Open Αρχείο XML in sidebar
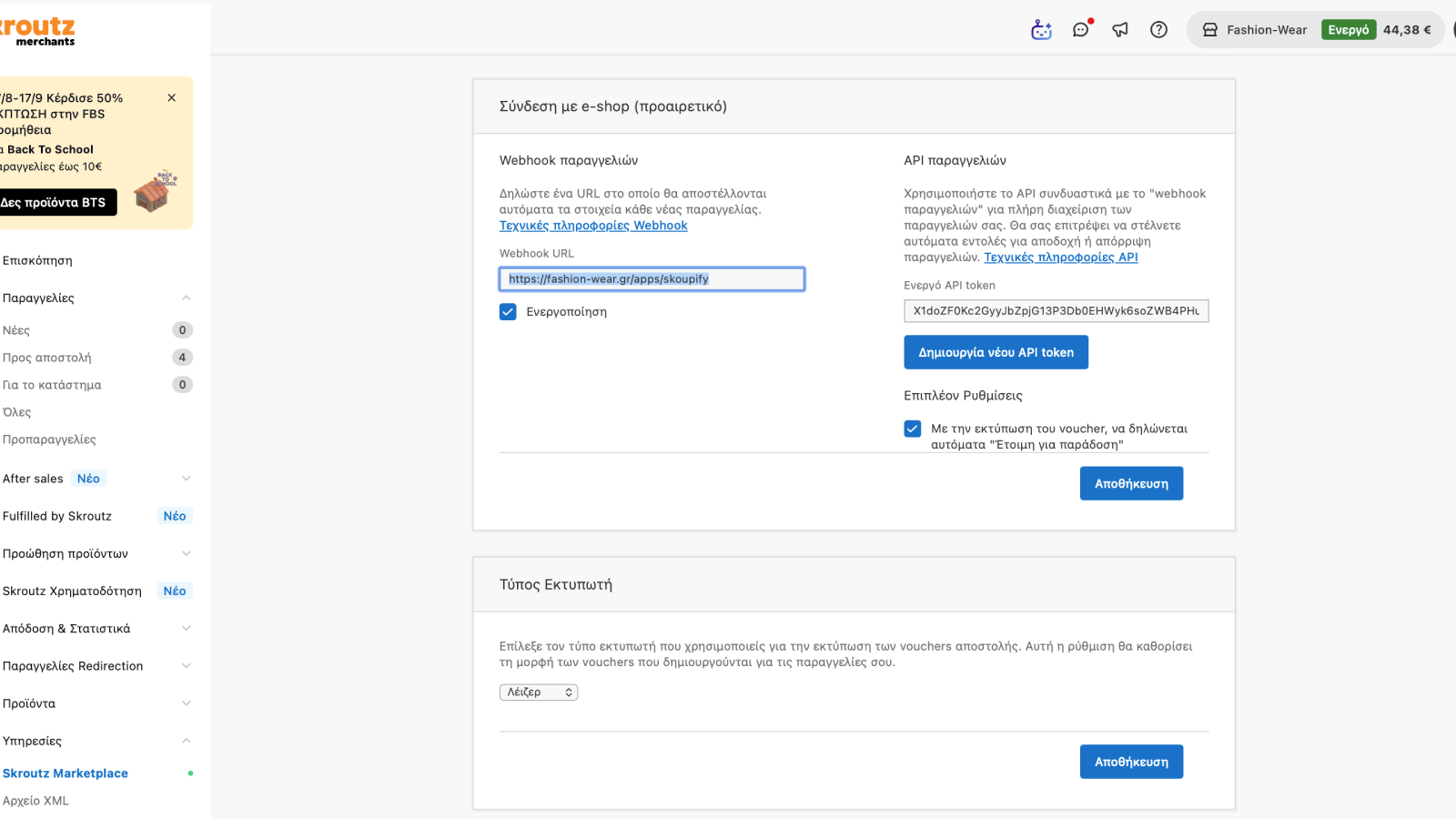 click(x=35, y=801)
